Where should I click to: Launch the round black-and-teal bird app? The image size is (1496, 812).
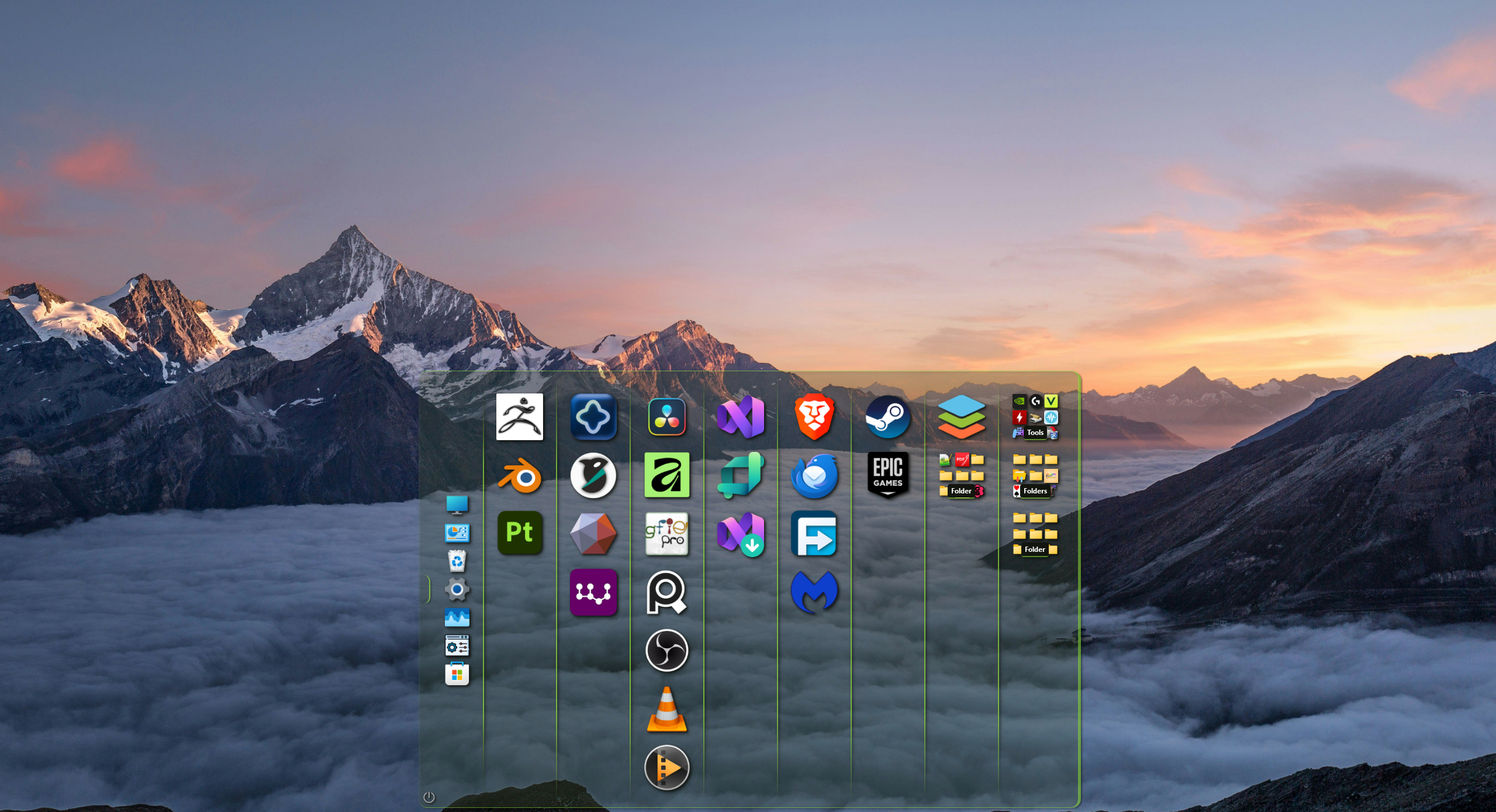pos(593,475)
